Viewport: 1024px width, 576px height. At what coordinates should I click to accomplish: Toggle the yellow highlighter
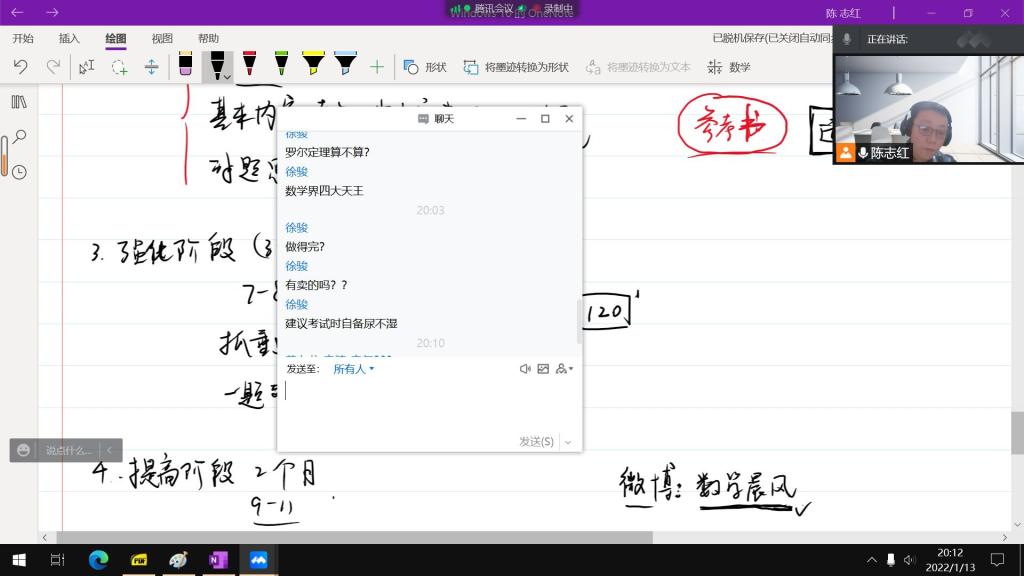[313, 66]
